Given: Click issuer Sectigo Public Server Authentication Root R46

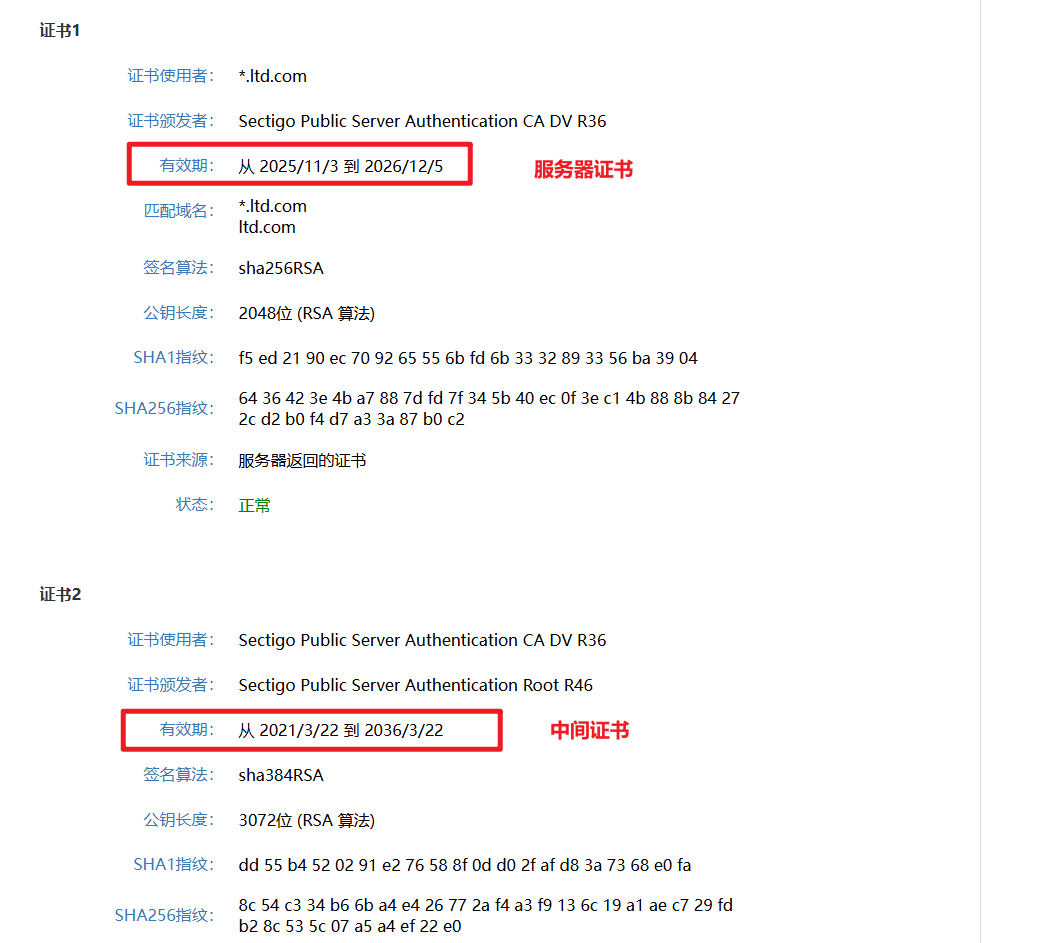Looking at the screenshot, I should tap(415, 686).
